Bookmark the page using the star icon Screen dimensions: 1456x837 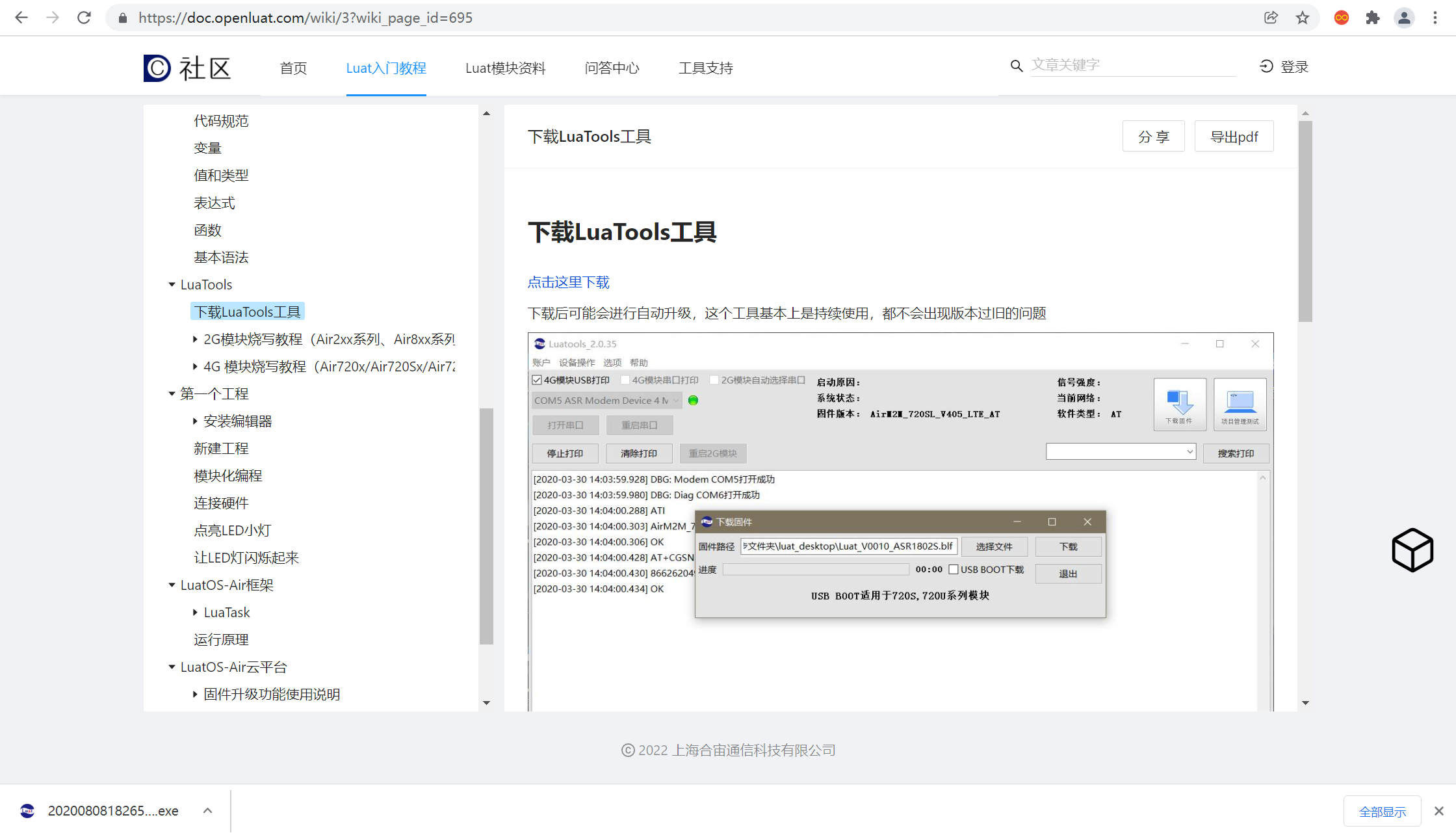1303,18
